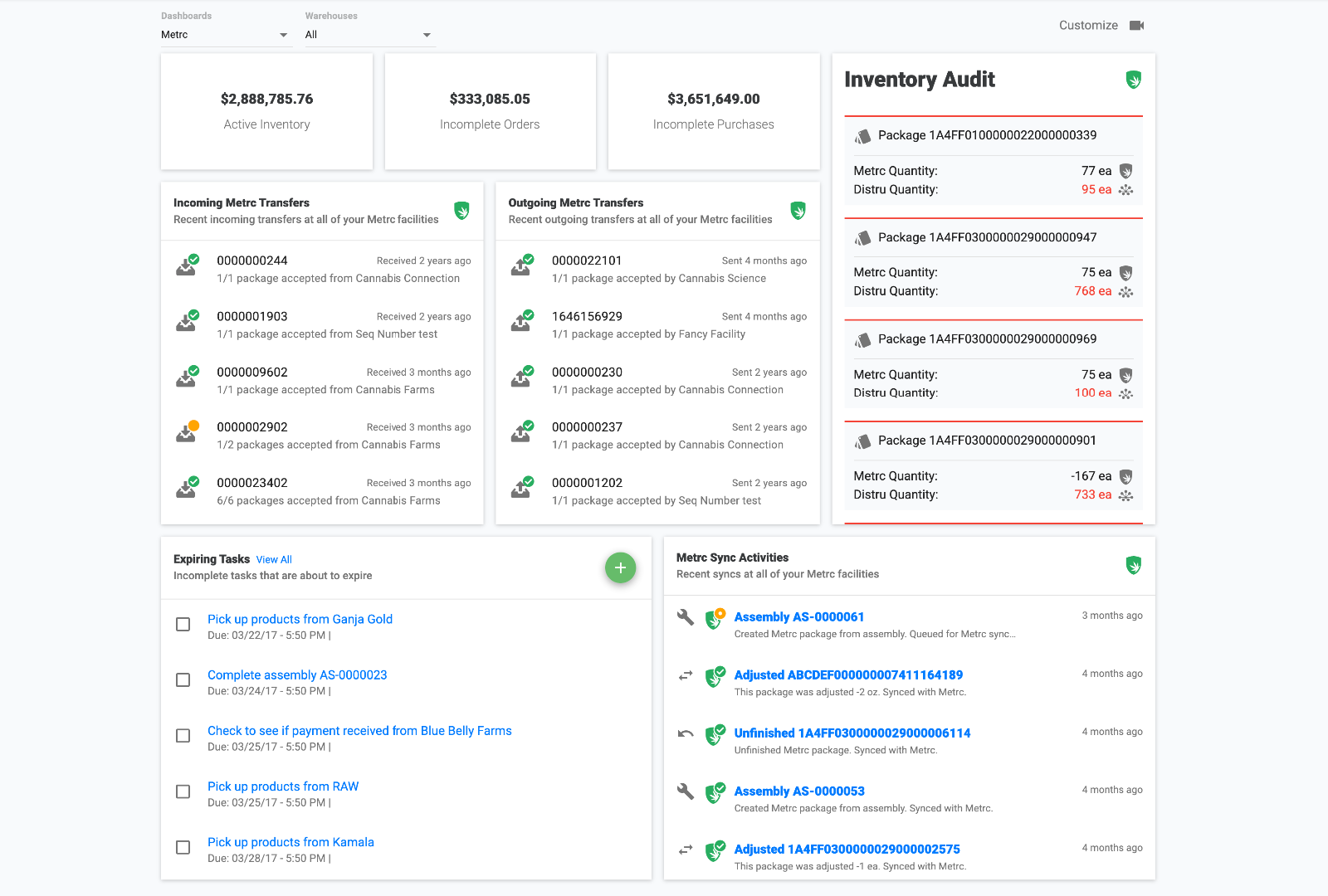Viewport: 1328px width, 896px height.
Task: Click the Distru logo icon next to 768 ea
Action: [1125, 292]
